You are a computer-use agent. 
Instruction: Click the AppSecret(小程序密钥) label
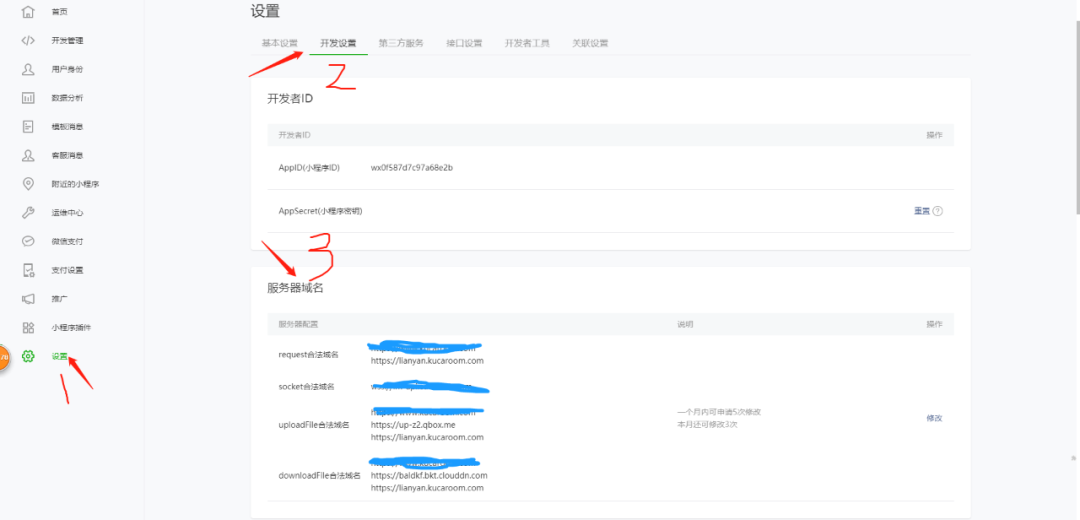(320, 211)
